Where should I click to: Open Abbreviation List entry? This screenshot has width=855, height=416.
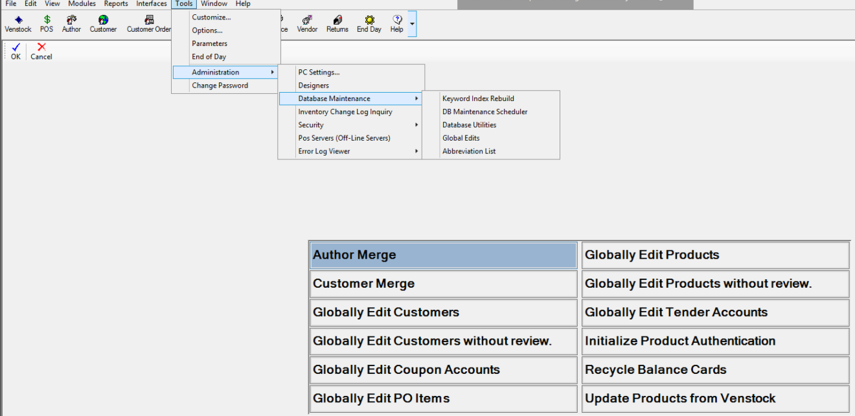[491, 151]
